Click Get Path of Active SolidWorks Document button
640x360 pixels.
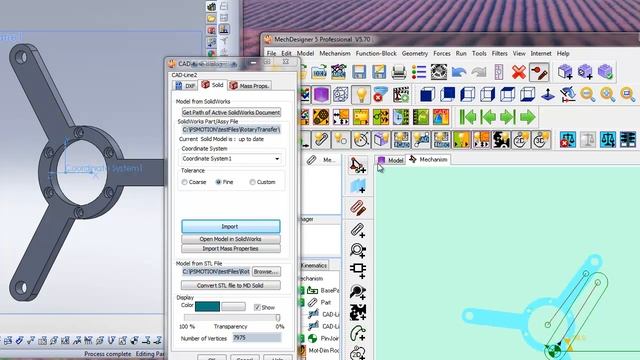pos(231,112)
